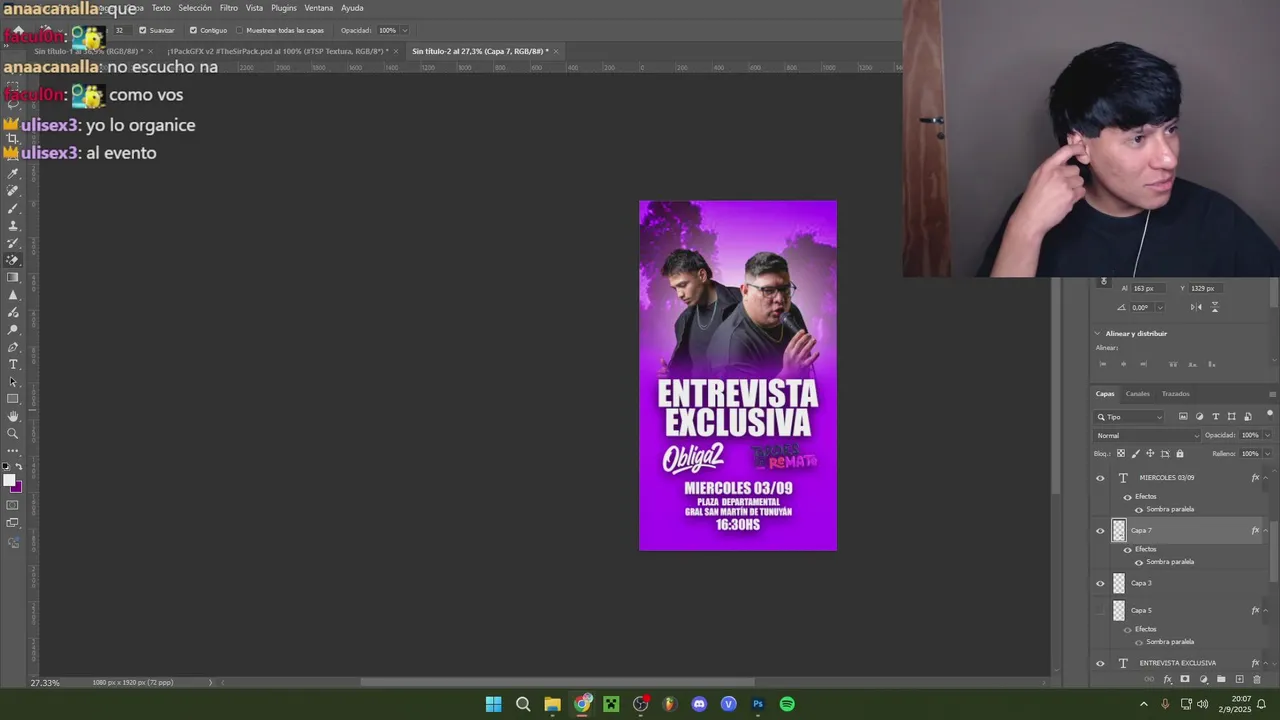
Task: Select the Crop tool
Action: coord(13,139)
